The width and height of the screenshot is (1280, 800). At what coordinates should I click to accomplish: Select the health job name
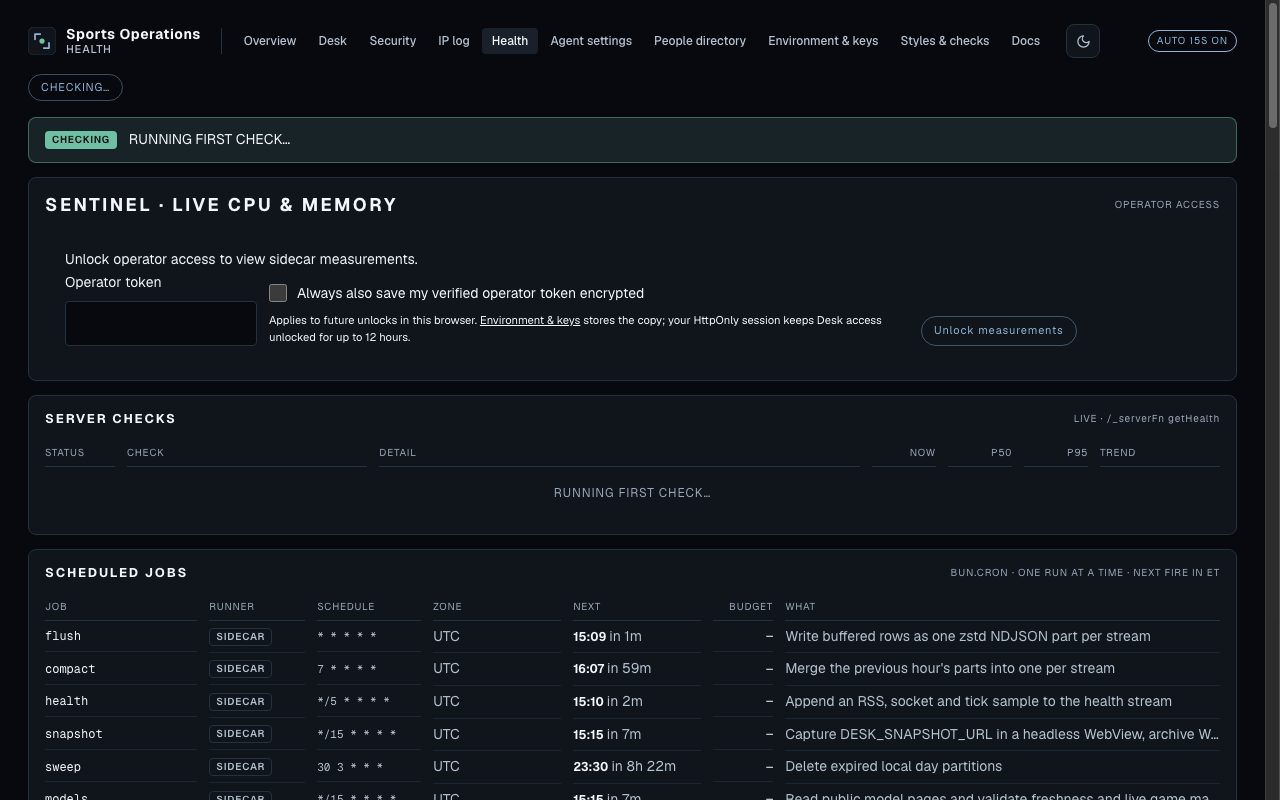[66, 701]
